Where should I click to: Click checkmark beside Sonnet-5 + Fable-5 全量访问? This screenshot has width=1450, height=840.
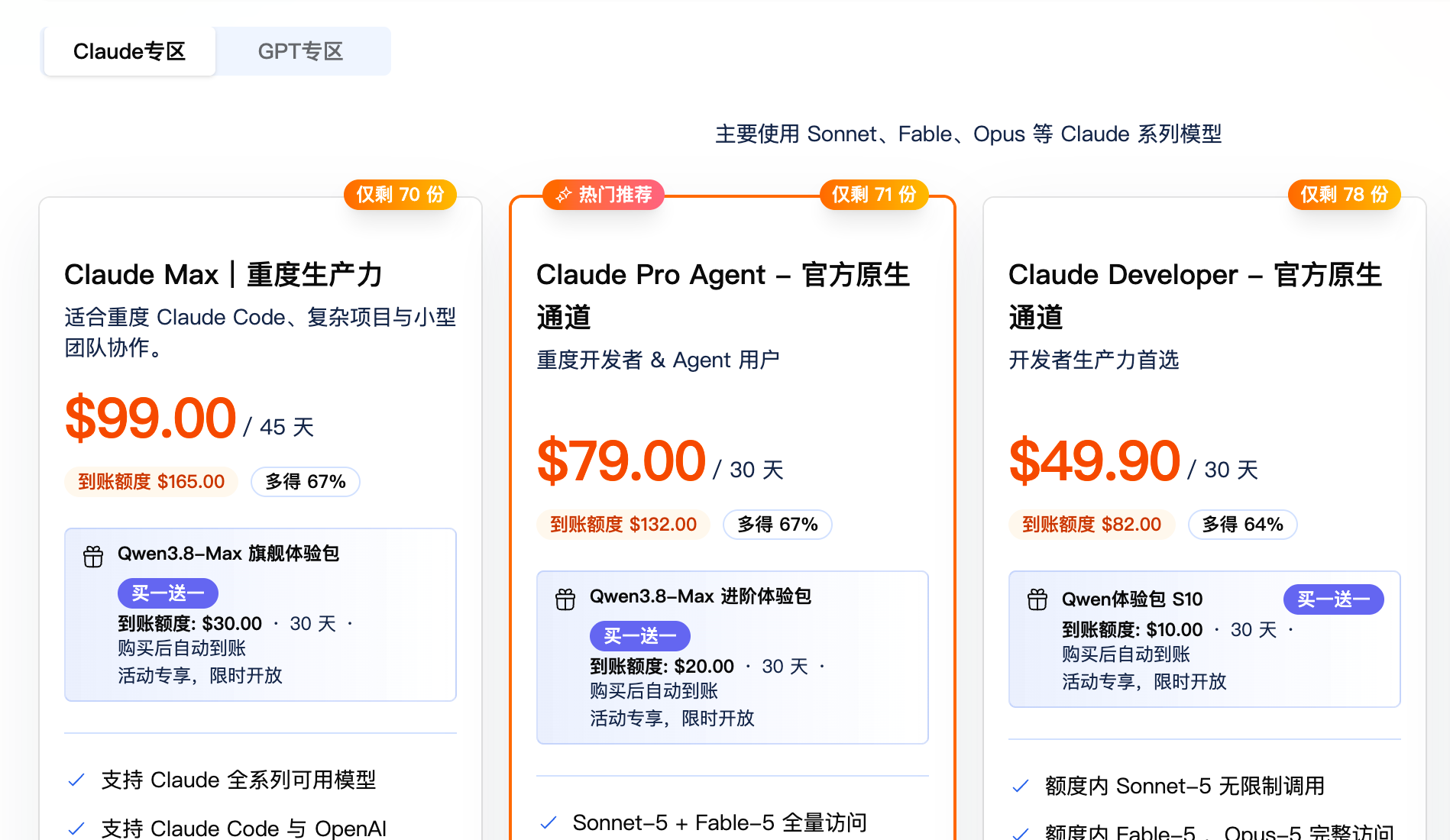coord(549,822)
